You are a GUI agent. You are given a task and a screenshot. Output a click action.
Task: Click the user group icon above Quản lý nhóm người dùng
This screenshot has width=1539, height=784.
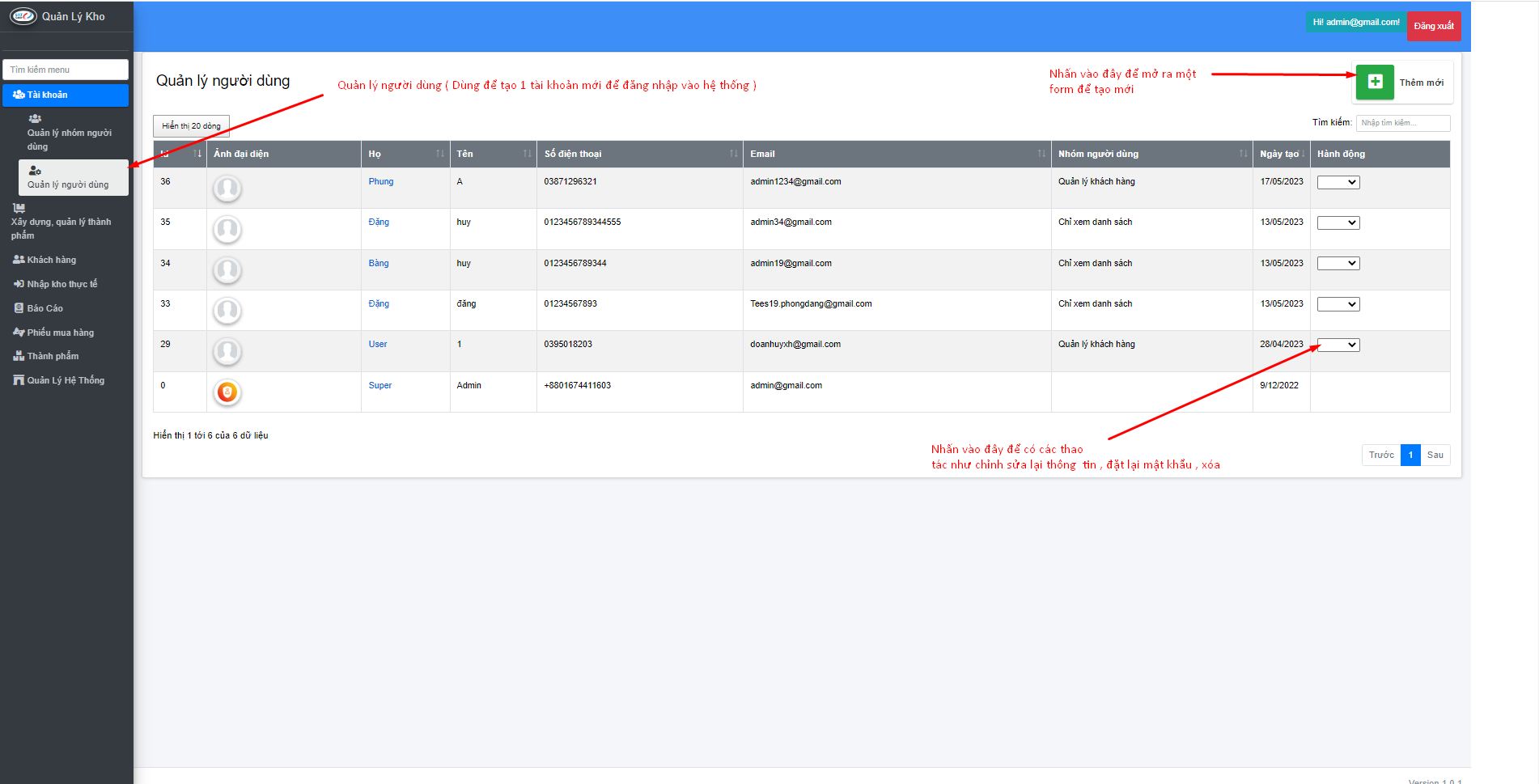[35, 119]
